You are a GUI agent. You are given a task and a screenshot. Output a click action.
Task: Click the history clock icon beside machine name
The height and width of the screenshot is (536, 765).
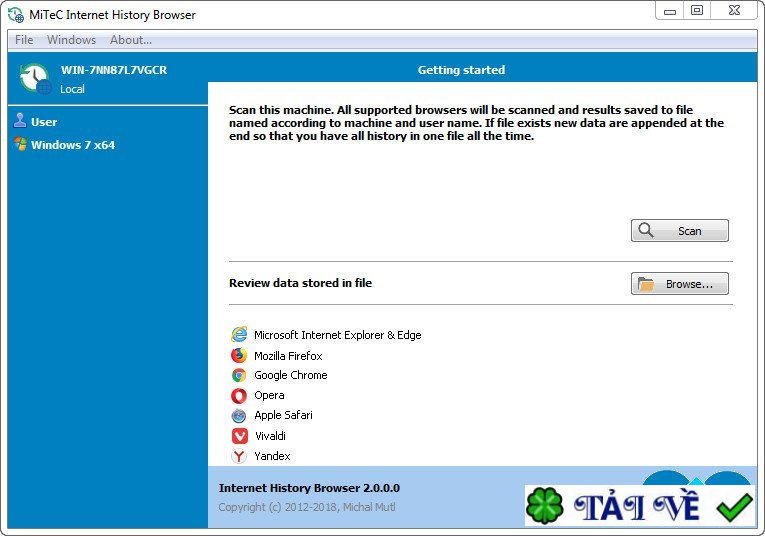[x=35, y=79]
